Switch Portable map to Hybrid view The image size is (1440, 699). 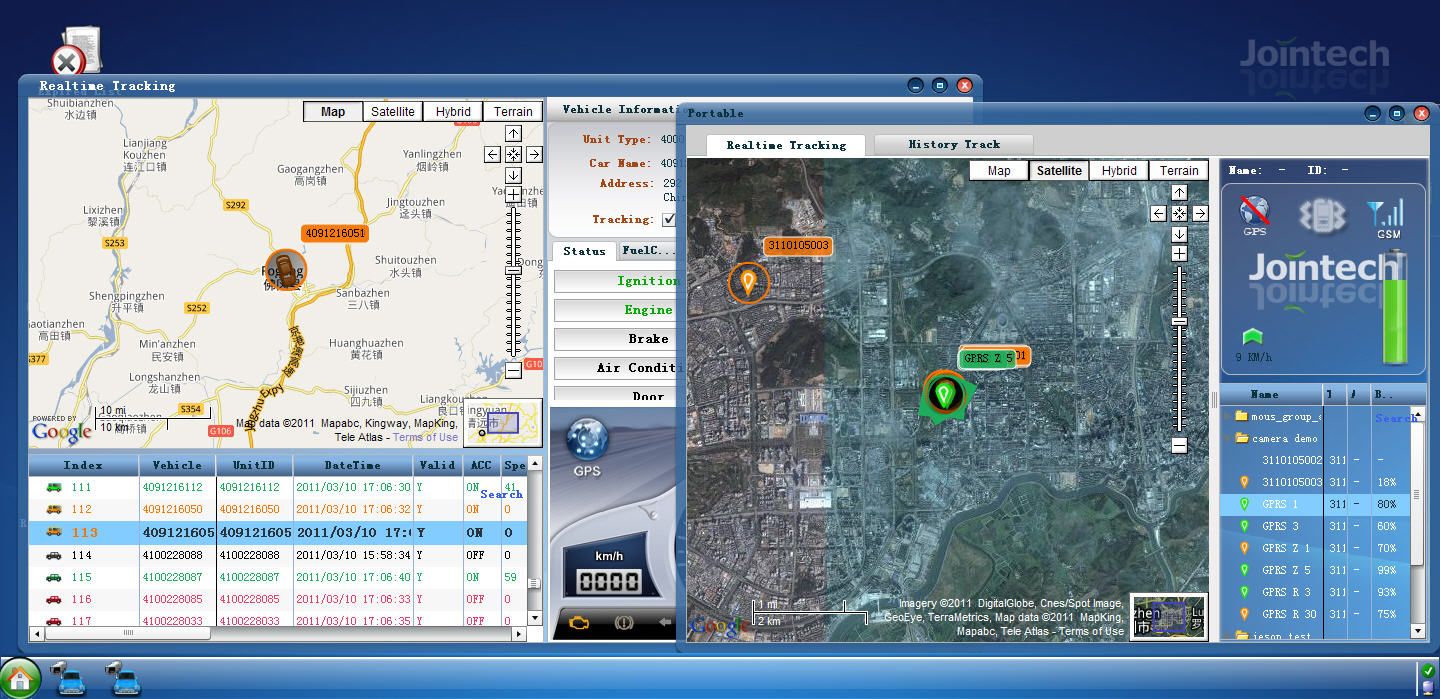[x=1119, y=171]
